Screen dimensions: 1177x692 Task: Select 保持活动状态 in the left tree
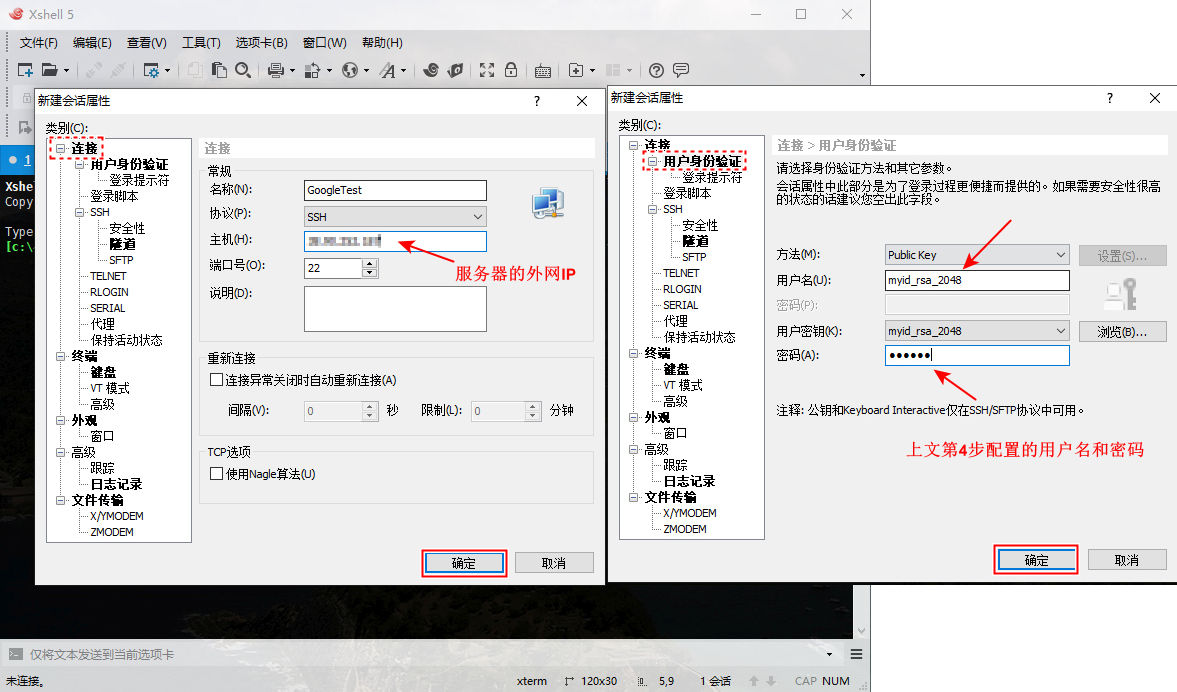126,340
